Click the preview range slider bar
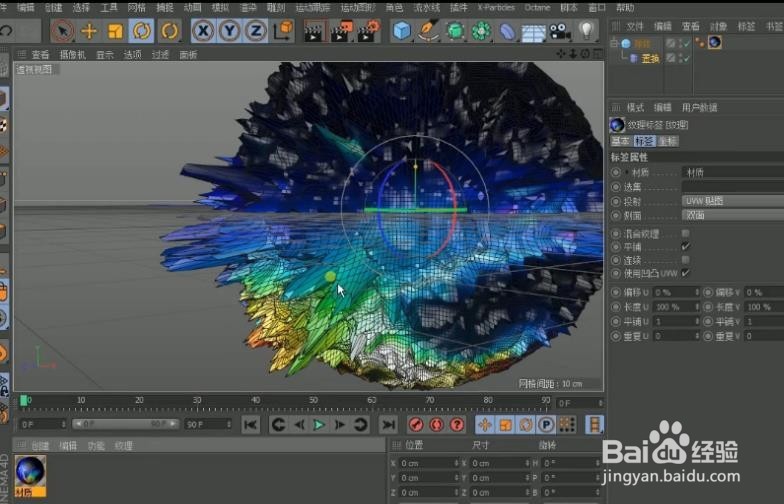 (x=125, y=424)
